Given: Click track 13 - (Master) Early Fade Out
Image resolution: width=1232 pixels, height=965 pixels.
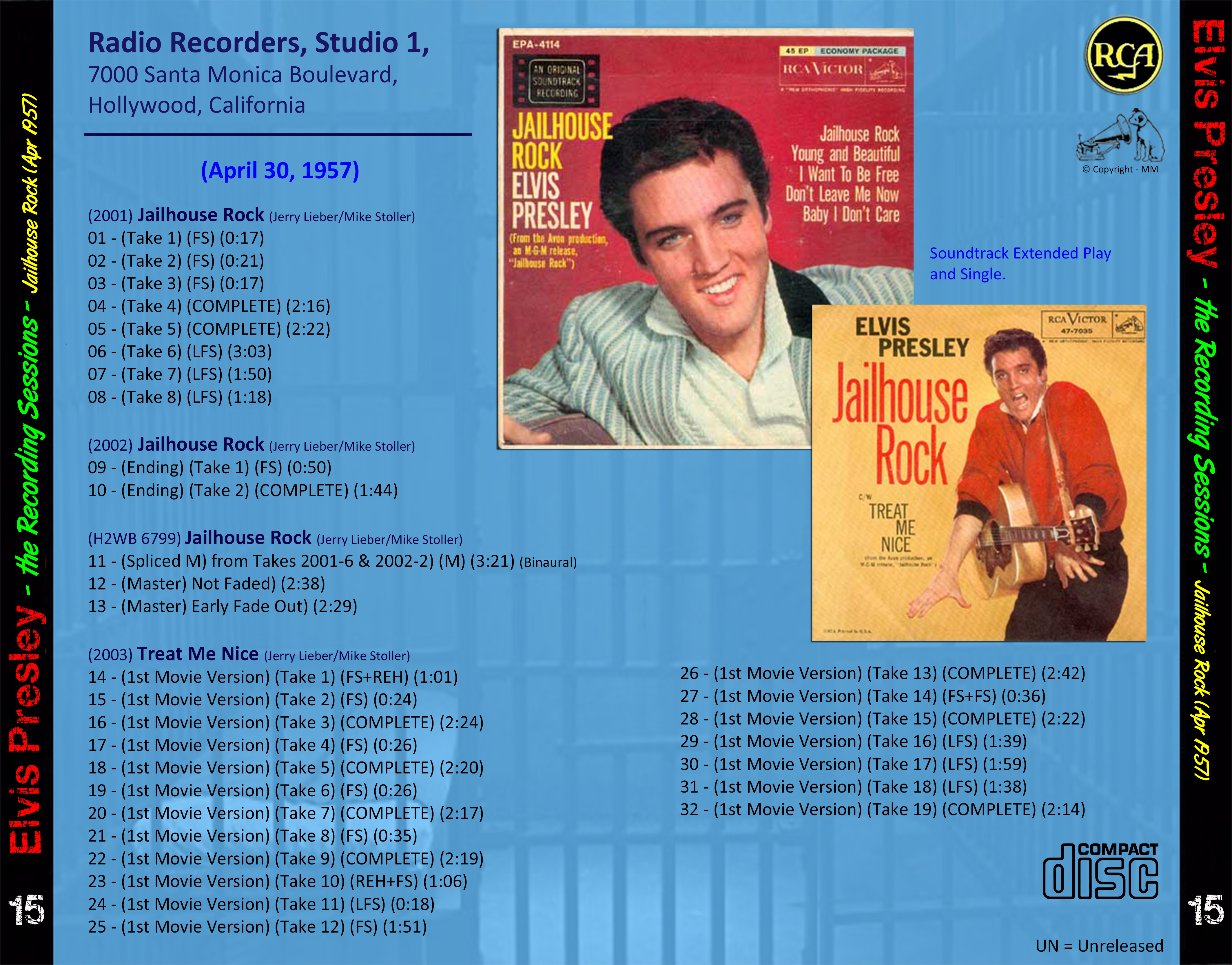Looking at the screenshot, I should click(x=223, y=606).
